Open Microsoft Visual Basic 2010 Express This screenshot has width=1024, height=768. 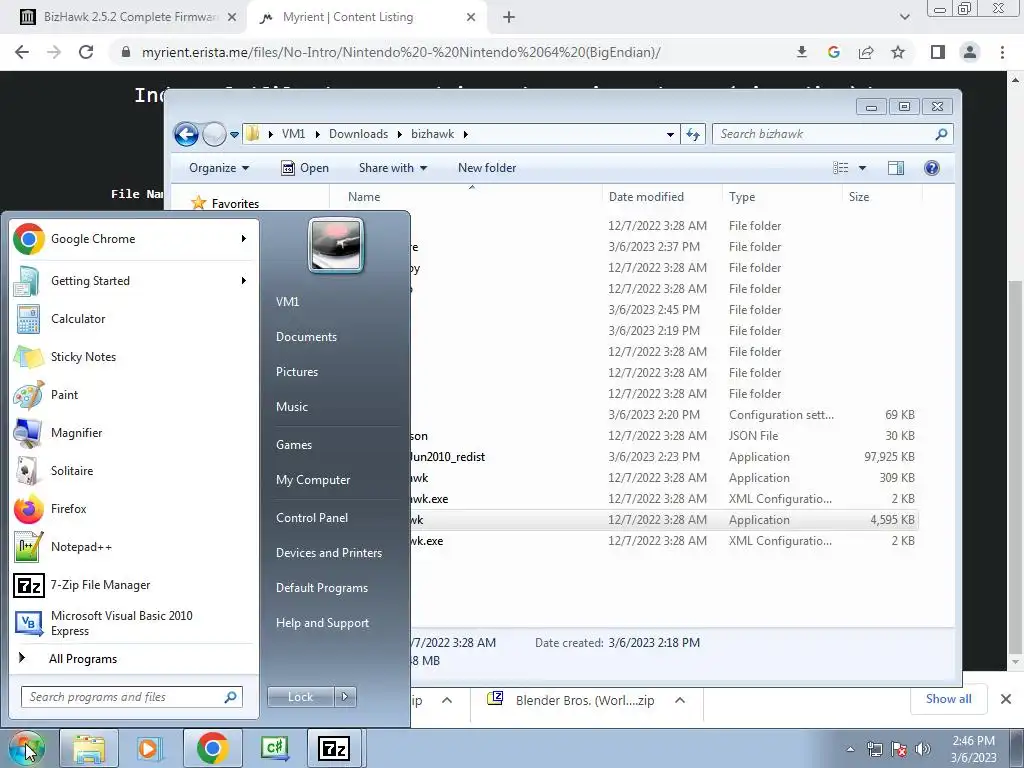point(131,623)
